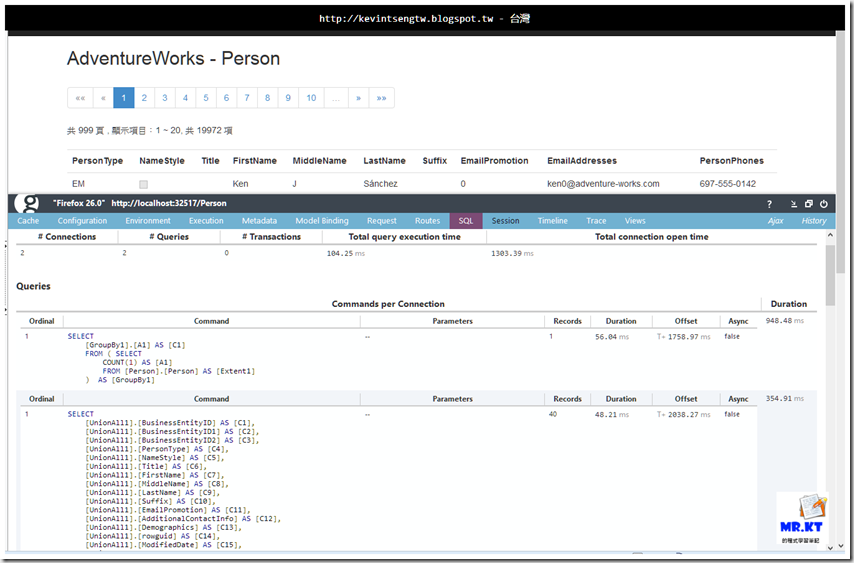854x563 pixels.
Task: Go to page 9
Action: tap(288, 98)
